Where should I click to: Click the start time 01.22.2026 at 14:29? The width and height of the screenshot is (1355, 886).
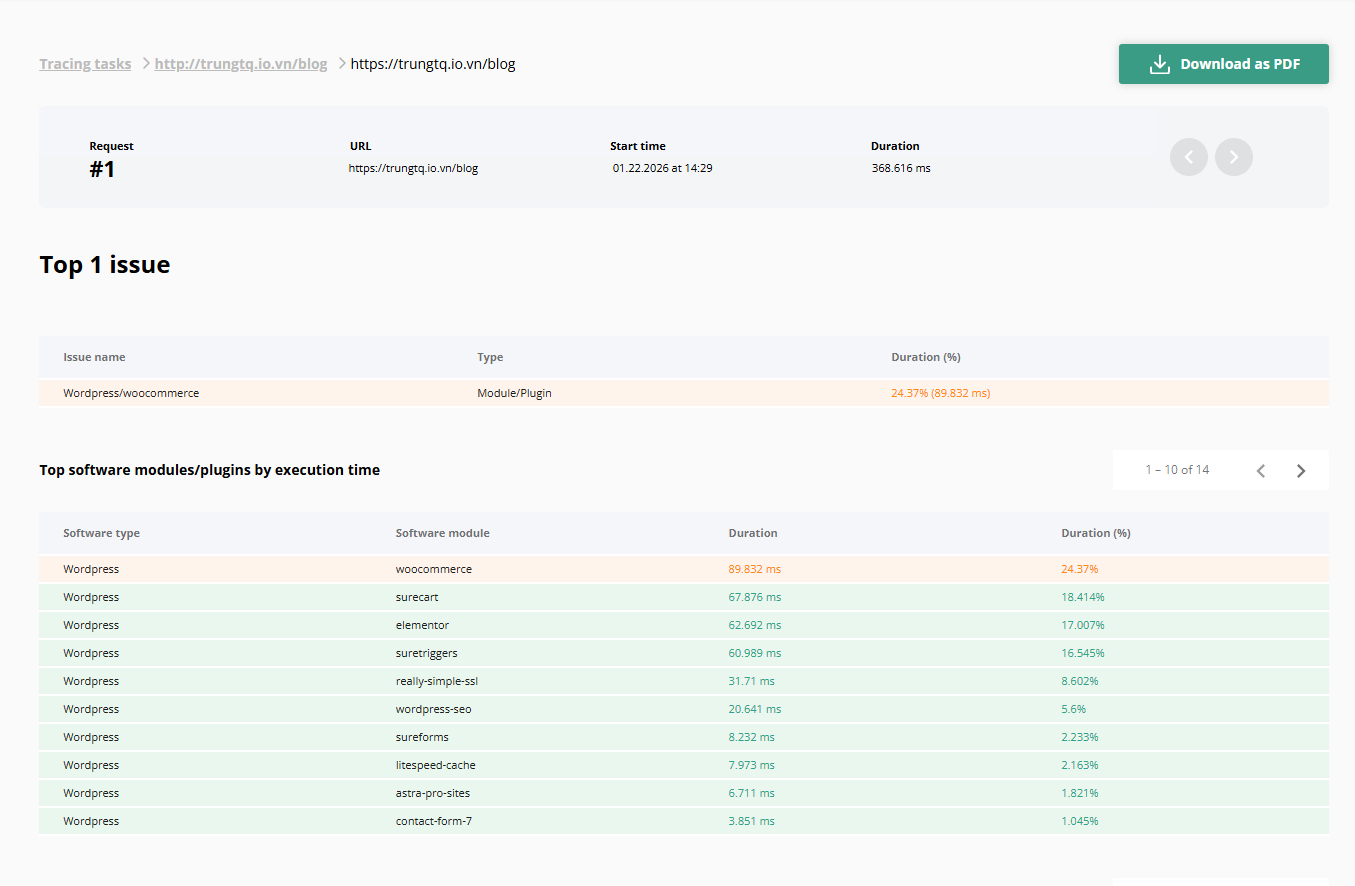[x=663, y=168]
